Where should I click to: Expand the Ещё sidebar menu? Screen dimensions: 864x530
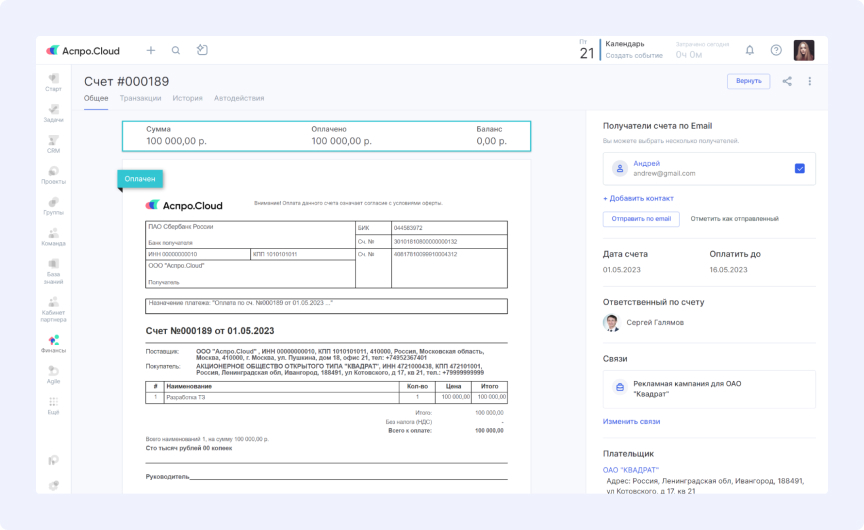53,405
